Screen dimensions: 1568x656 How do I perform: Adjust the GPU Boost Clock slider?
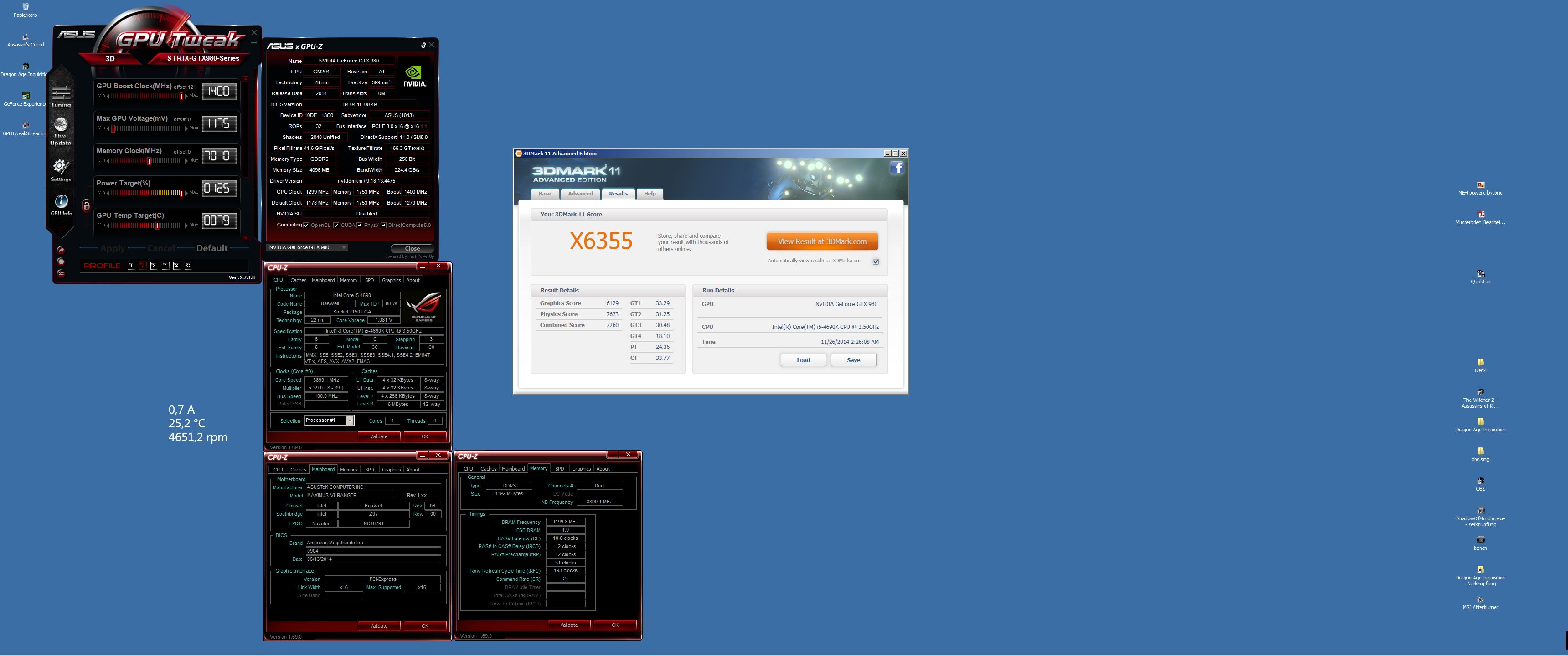click(x=146, y=96)
